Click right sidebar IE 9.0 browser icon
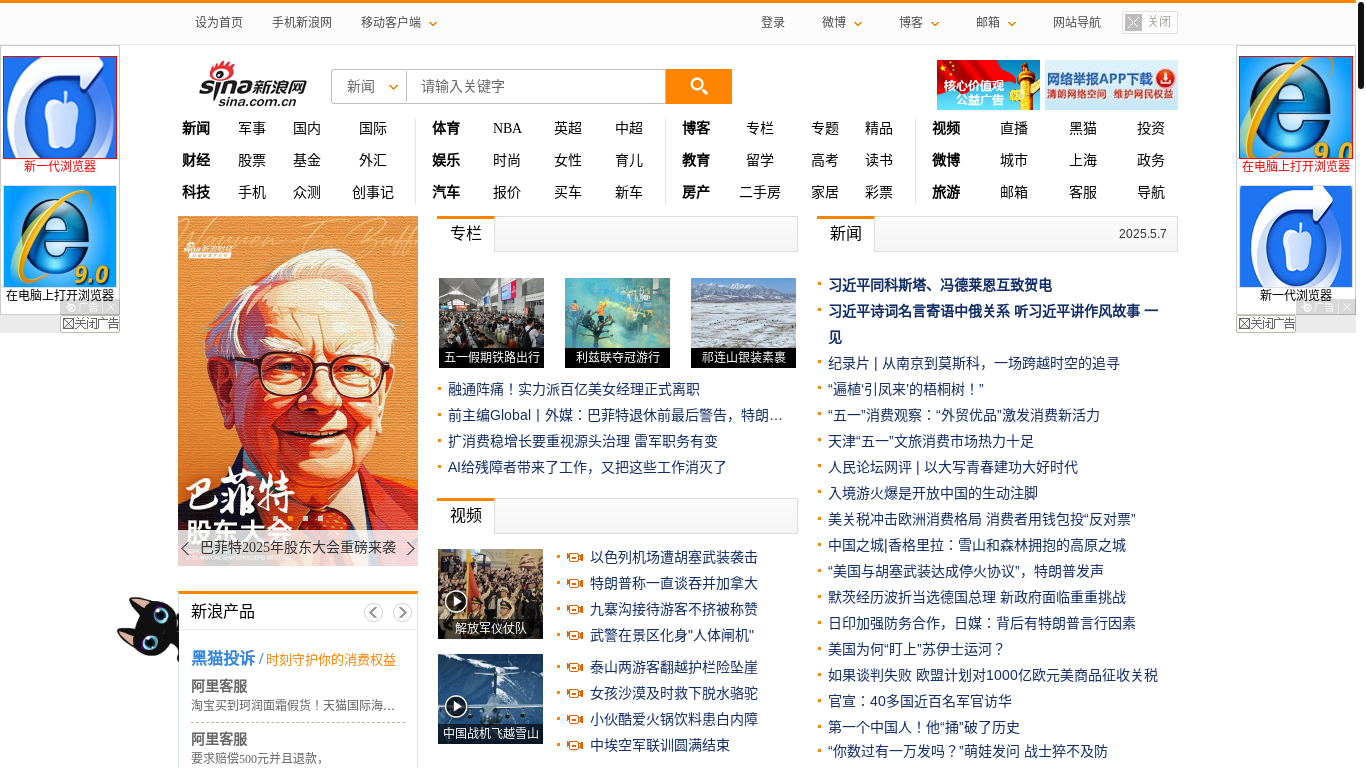Image resolution: width=1366 pixels, height=768 pixels. point(1296,107)
